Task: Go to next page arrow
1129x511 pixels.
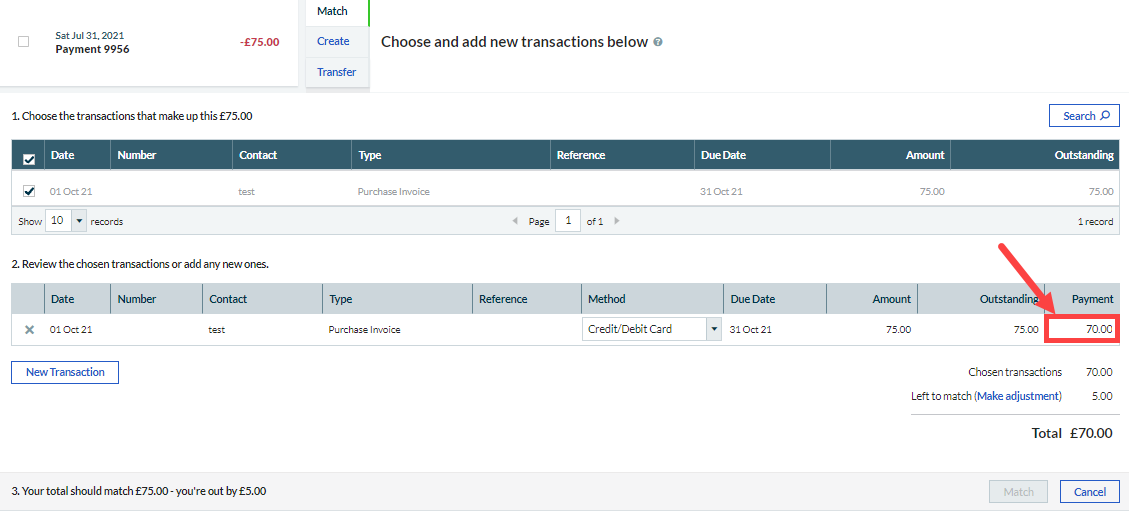Action: [x=617, y=221]
